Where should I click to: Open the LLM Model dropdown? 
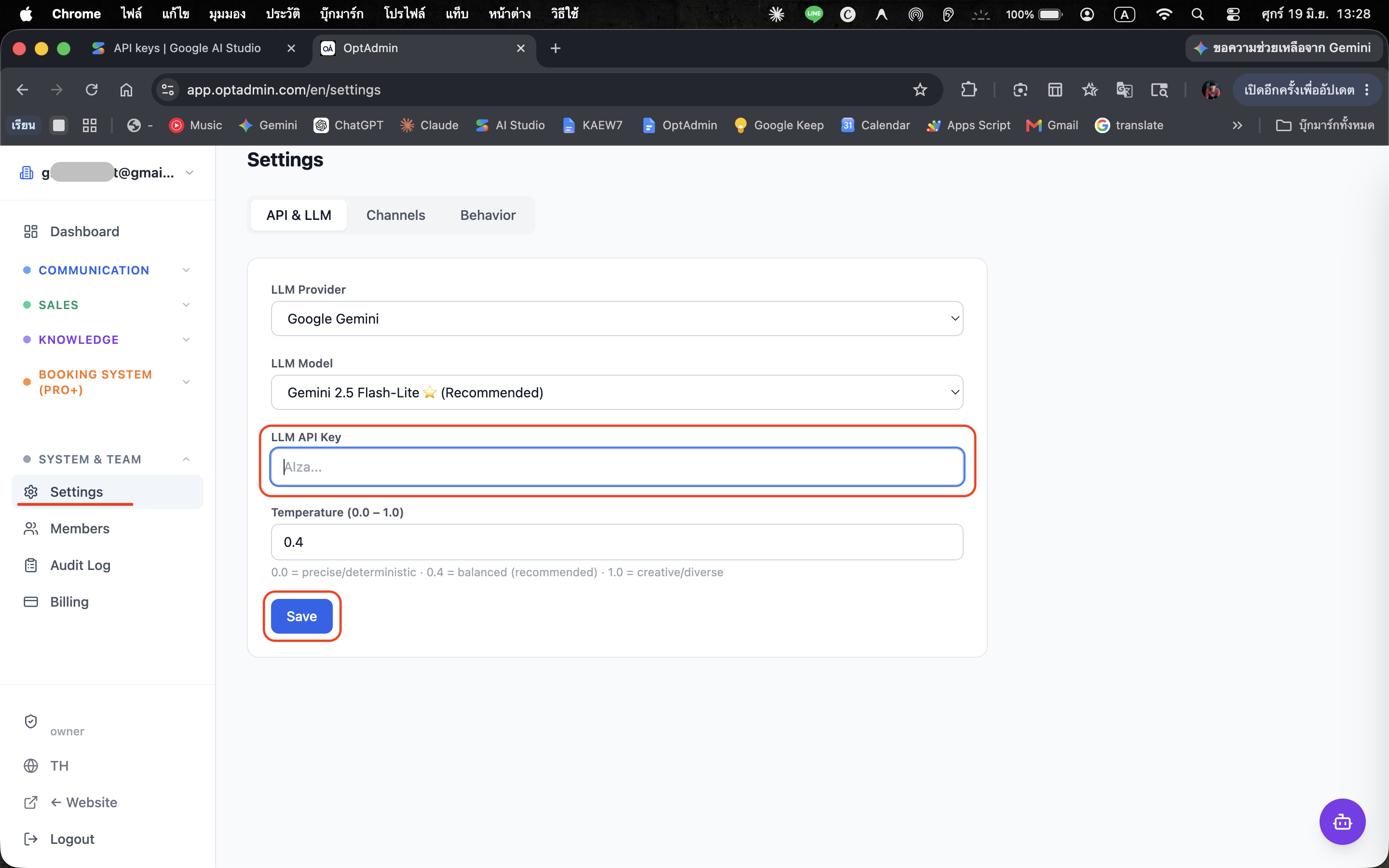tap(616, 392)
